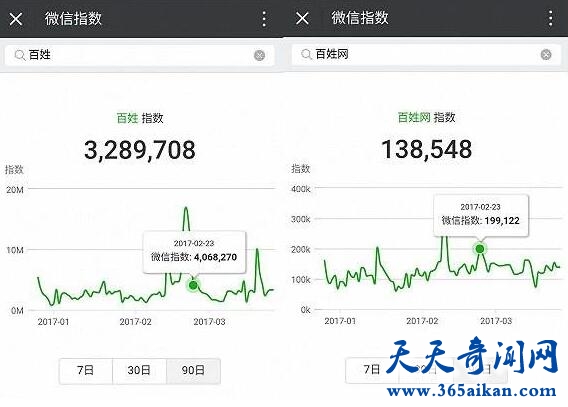Tap the 138,548 index value

427,149
